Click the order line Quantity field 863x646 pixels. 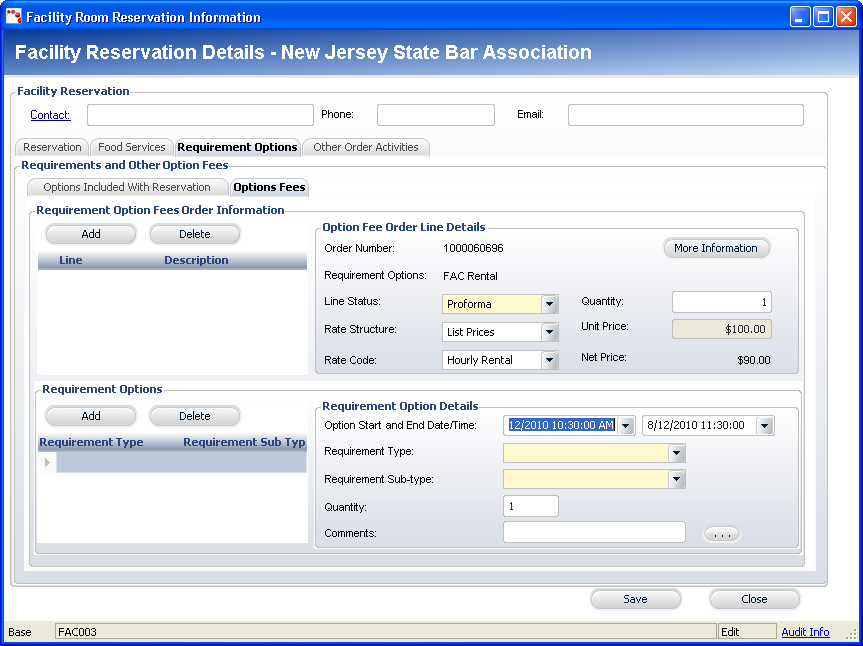pyautogui.click(x=722, y=302)
